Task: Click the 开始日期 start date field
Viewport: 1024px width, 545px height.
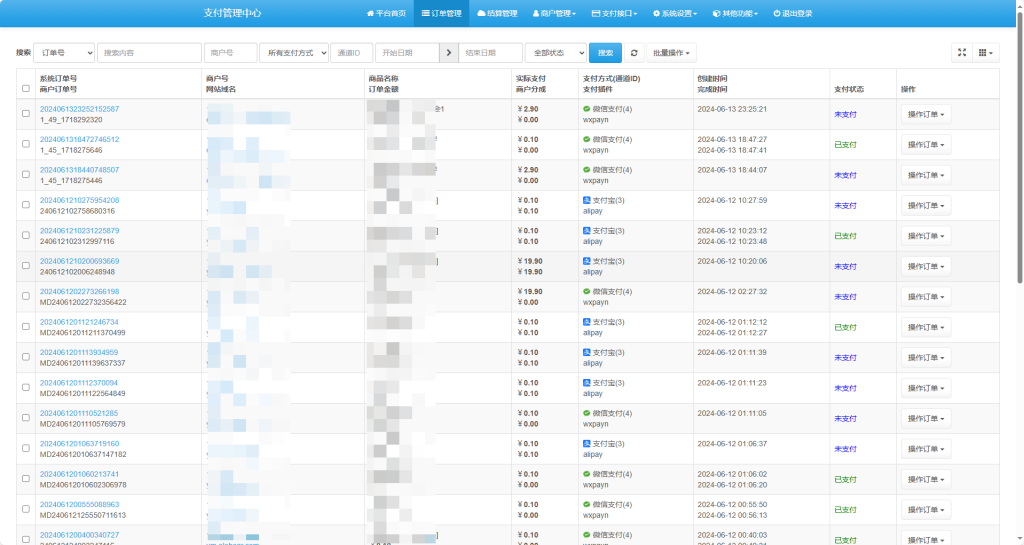Action: pyautogui.click(x=407, y=53)
